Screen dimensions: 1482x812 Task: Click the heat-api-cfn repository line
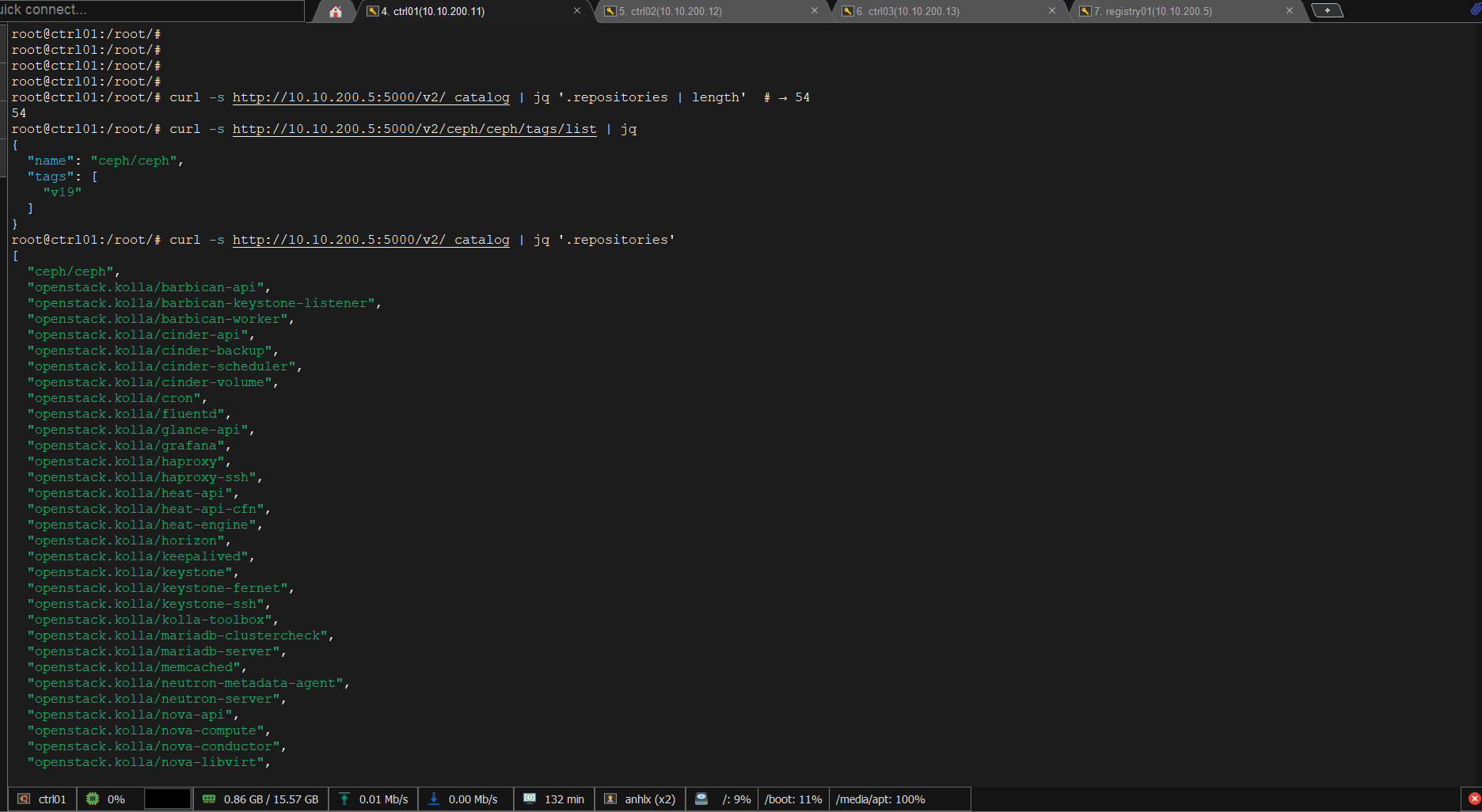coord(149,509)
